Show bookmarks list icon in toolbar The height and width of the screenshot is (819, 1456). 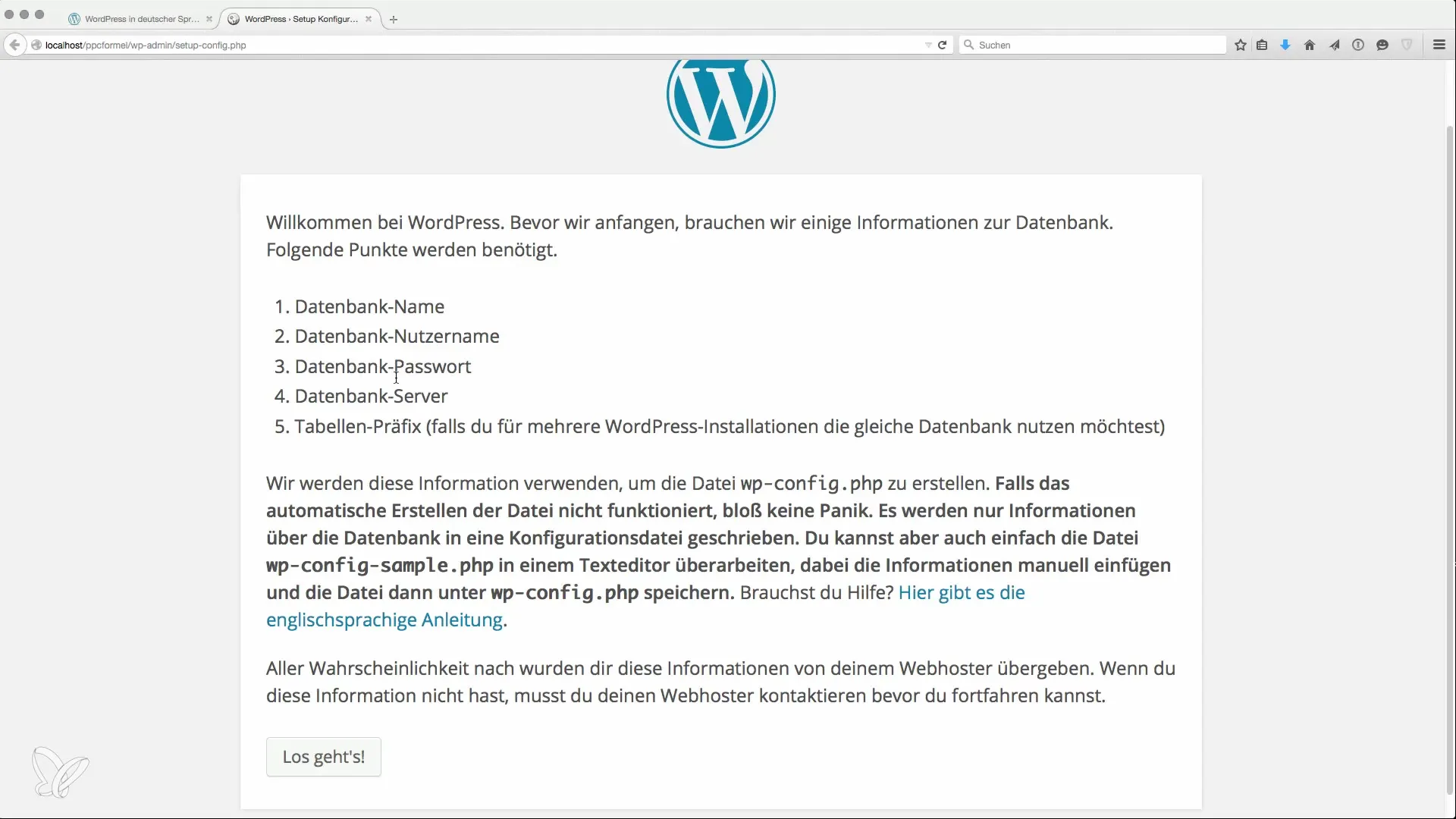[1262, 45]
